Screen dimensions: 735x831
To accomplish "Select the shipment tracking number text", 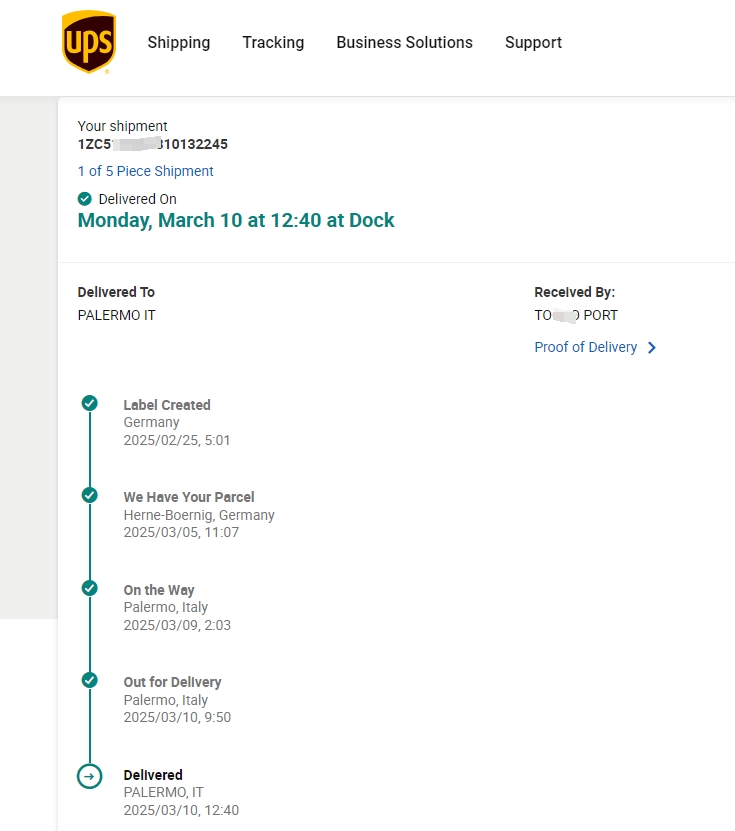I will pyautogui.click(x=153, y=144).
